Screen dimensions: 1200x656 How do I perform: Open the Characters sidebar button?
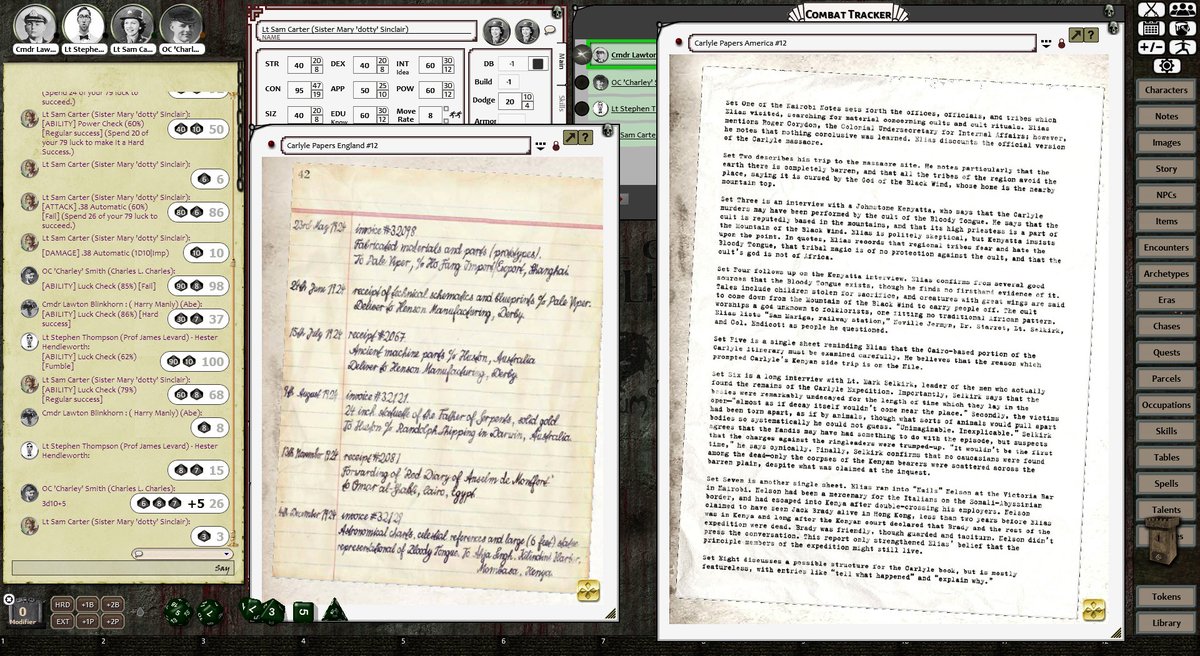click(1166, 90)
